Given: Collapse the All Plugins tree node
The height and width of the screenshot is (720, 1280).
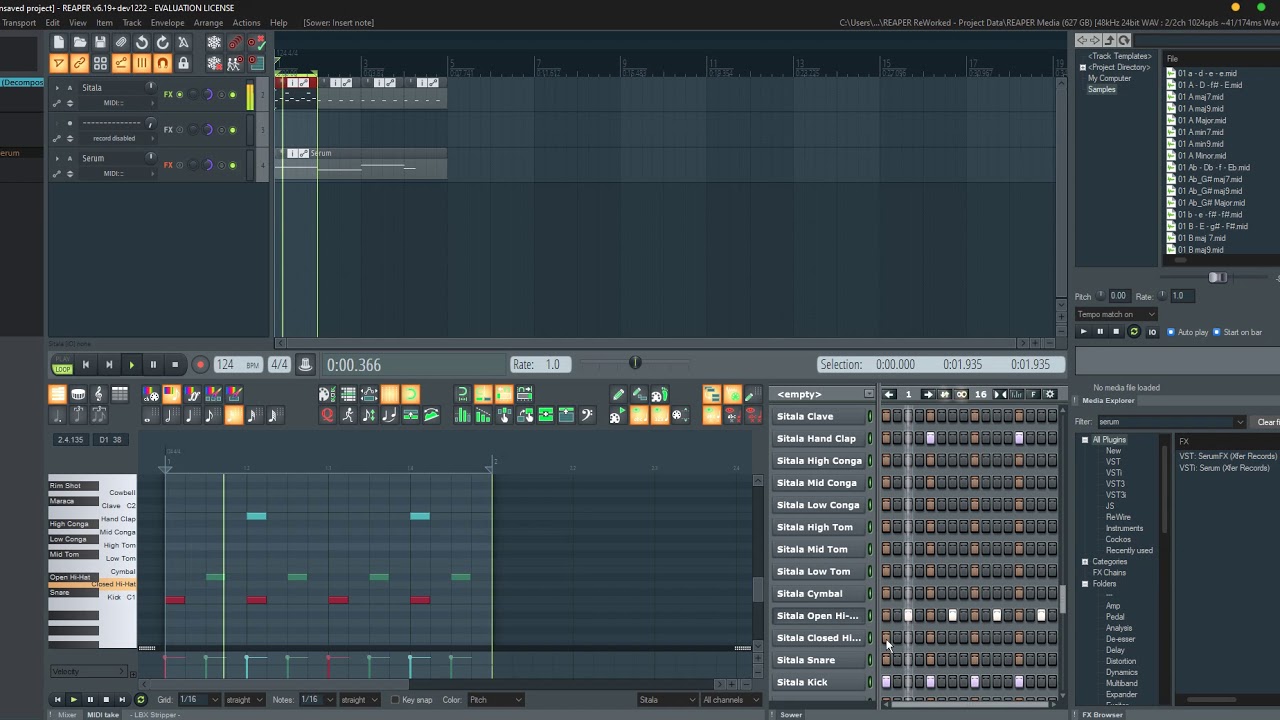Looking at the screenshot, I should (1085, 440).
